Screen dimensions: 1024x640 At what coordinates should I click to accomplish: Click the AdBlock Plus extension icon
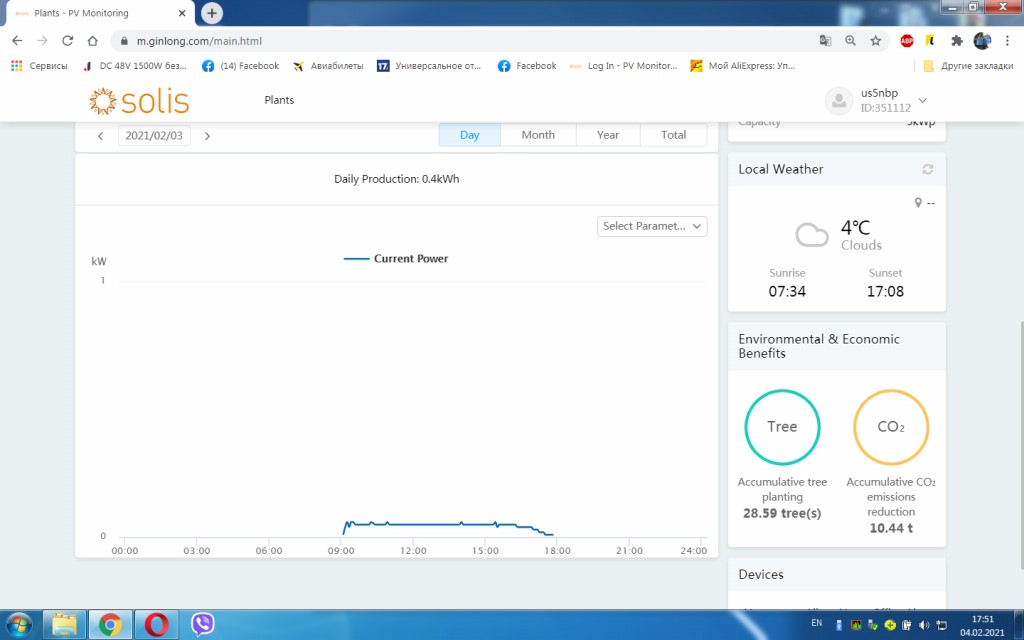pos(906,41)
